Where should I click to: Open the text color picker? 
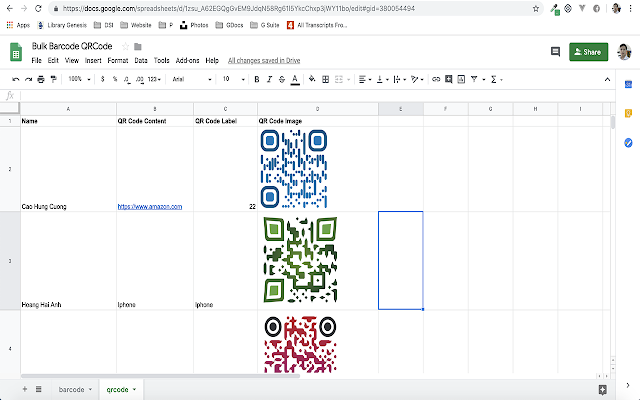[x=295, y=80]
